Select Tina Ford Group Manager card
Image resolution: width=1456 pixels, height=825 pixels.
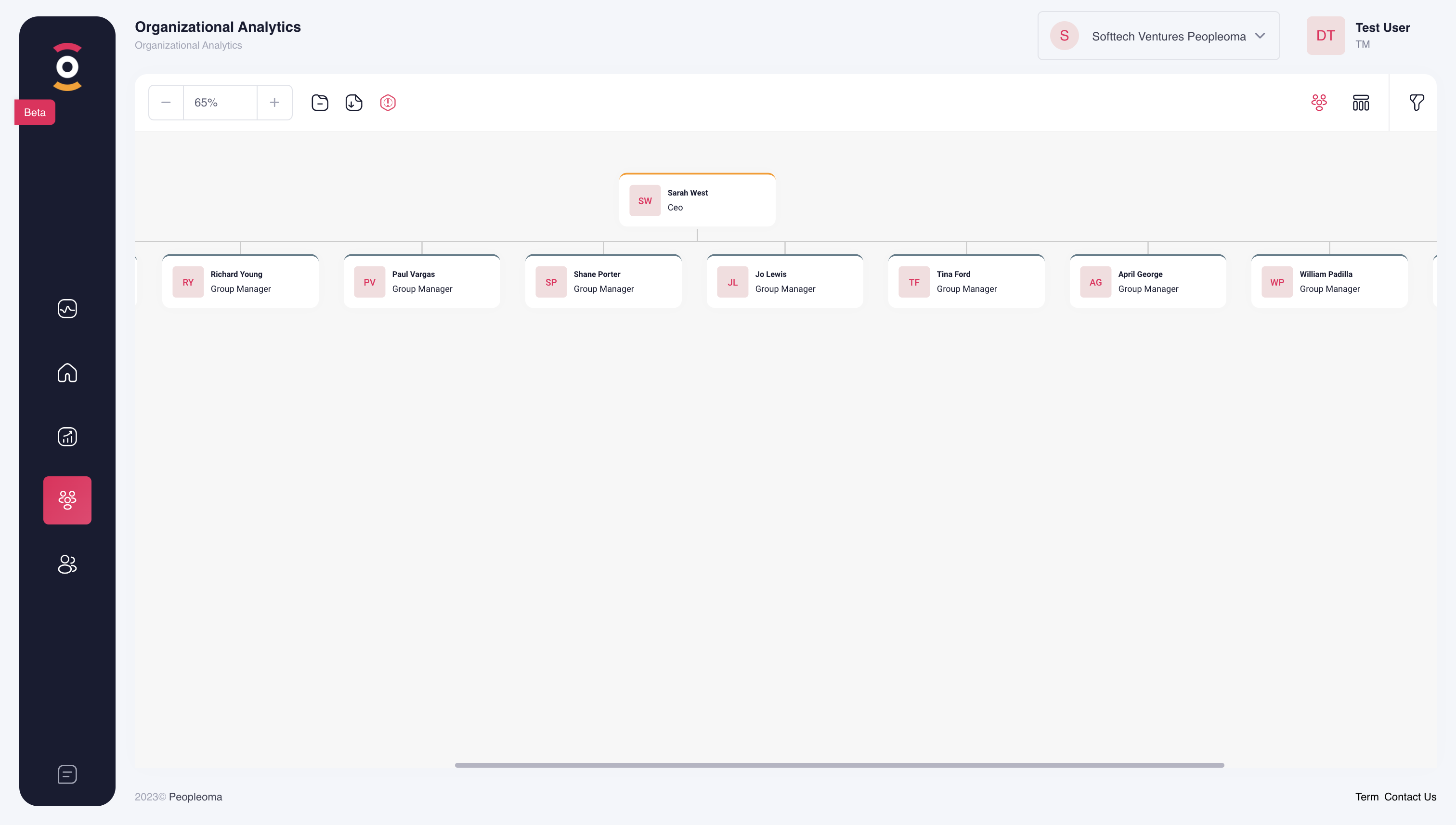(966, 281)
